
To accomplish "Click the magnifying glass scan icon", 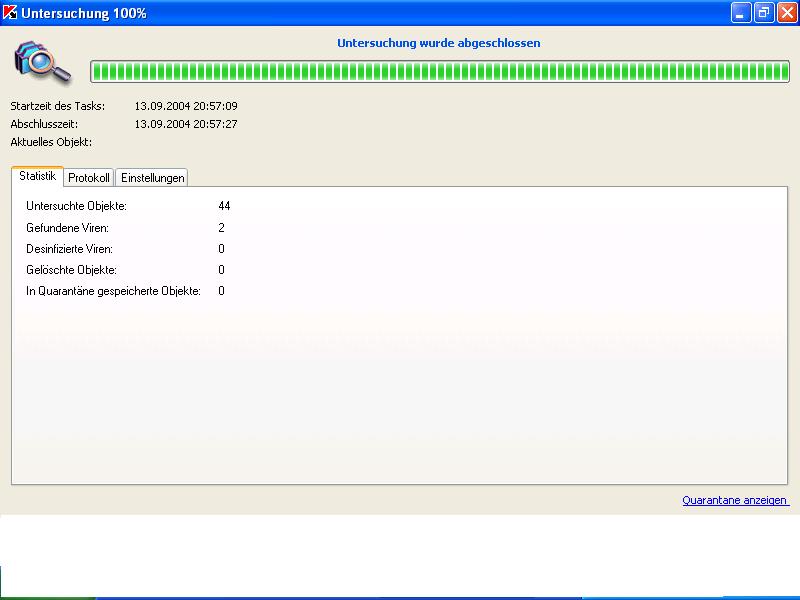I will click(x=42, y=62).
